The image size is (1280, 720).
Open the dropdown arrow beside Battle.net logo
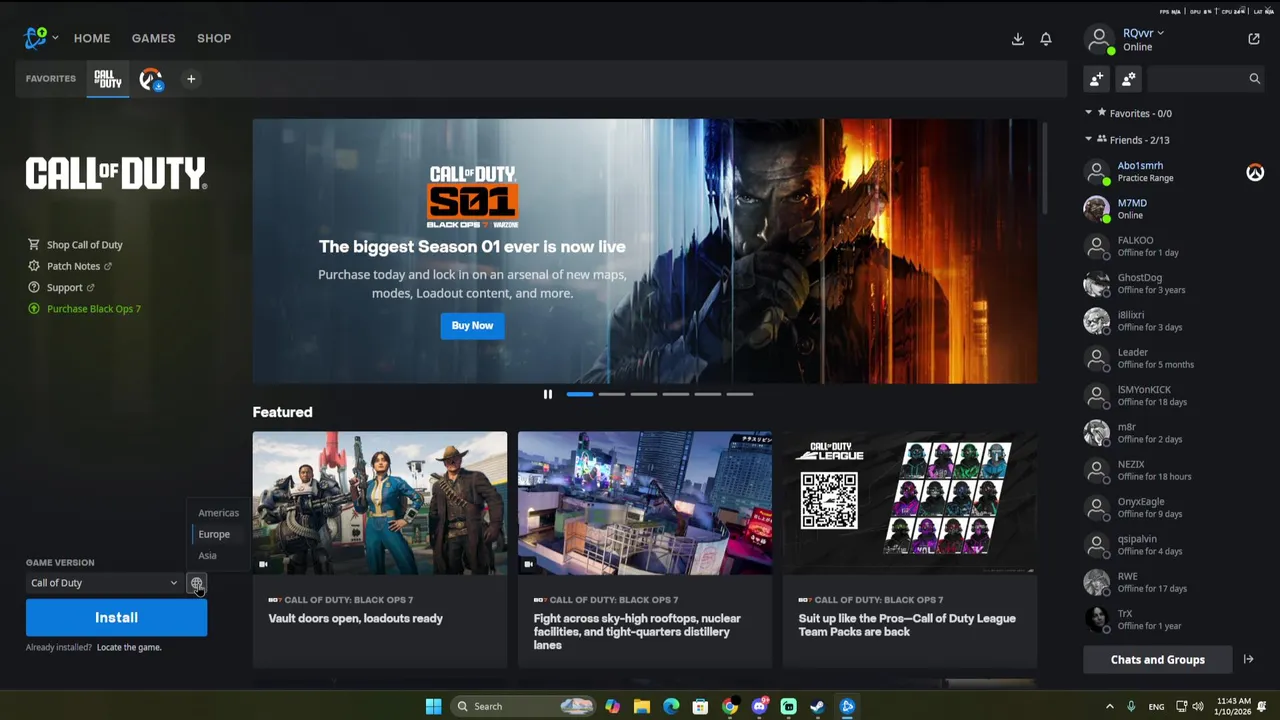(55, 38)
